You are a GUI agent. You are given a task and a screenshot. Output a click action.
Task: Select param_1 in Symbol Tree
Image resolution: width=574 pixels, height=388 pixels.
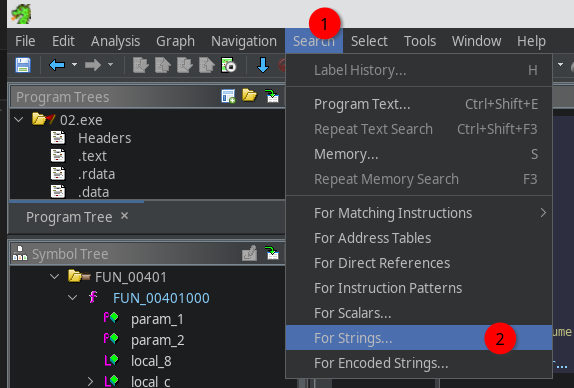pyautogui.click(x=157, y=319)
